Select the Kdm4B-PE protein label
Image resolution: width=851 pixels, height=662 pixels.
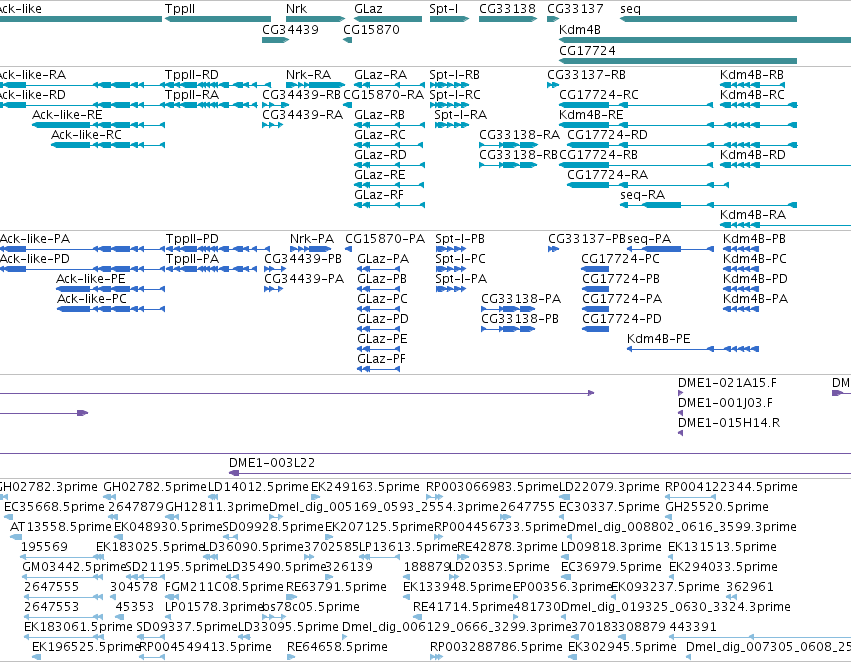(x=658, y=339)
